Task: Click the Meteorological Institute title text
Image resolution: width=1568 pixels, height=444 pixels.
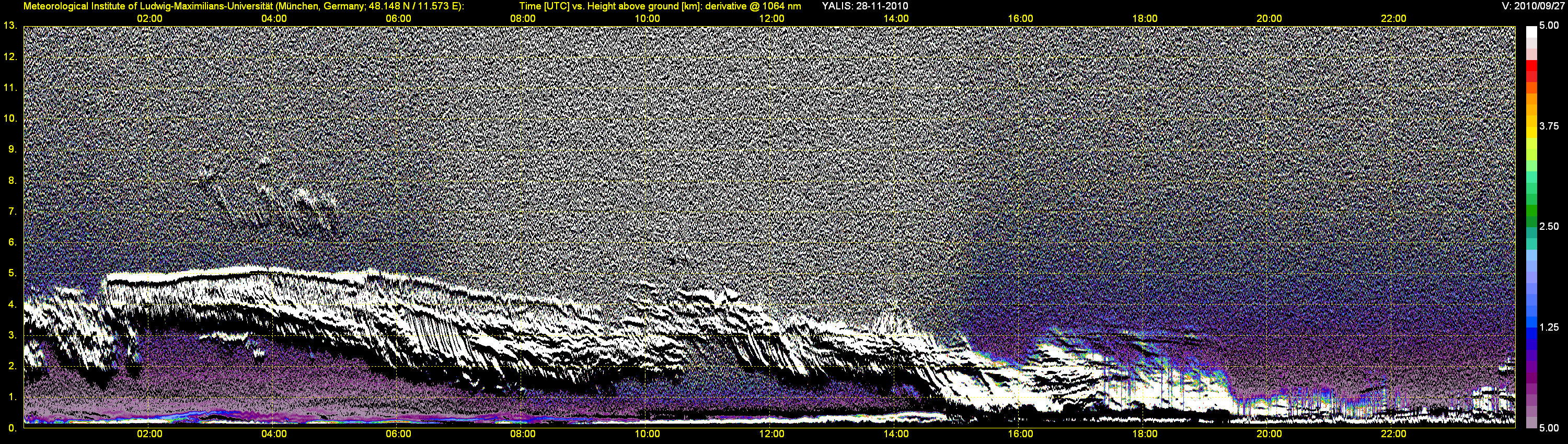Action: 244,6
